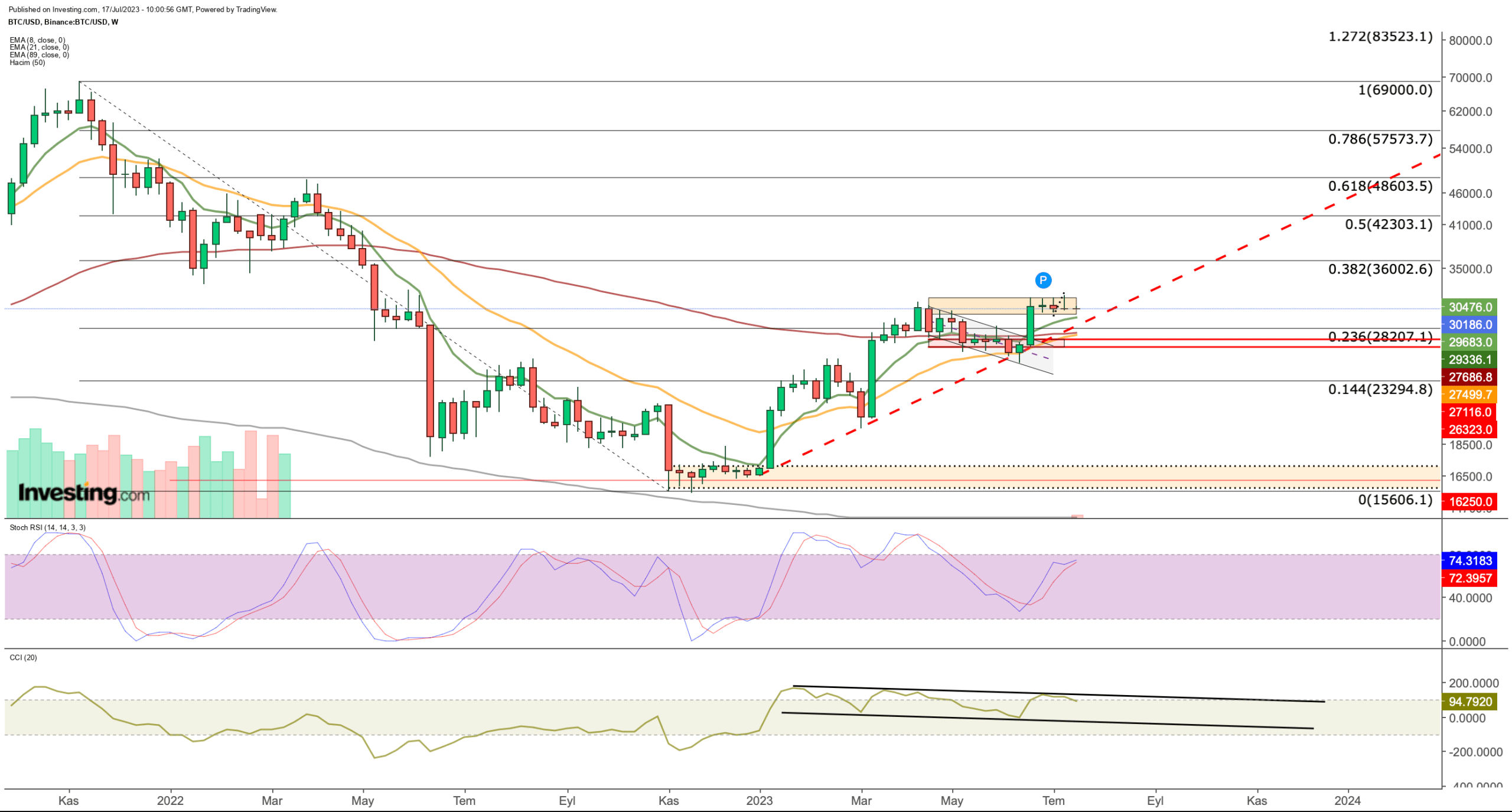Viewport: 1512px width, 812px height.
Task: Select the EMA (21, close, 0) indicator label
Action: pos(39,47)
